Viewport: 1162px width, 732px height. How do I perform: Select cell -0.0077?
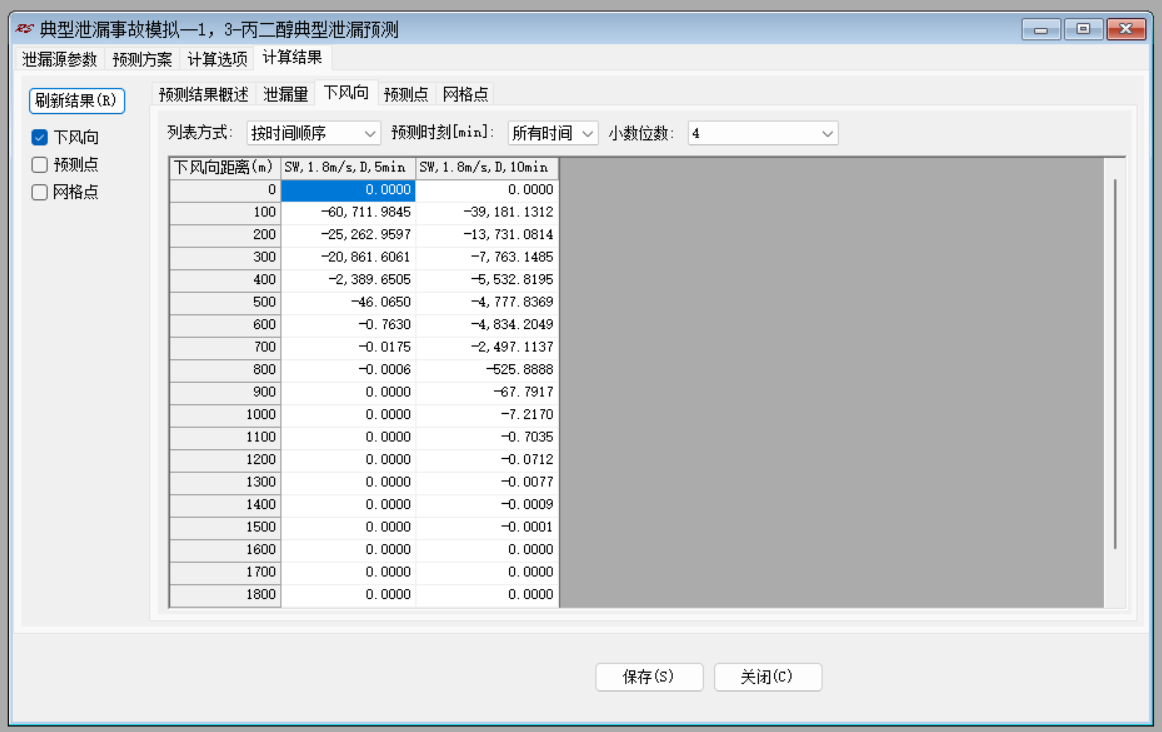coord(487,482)
